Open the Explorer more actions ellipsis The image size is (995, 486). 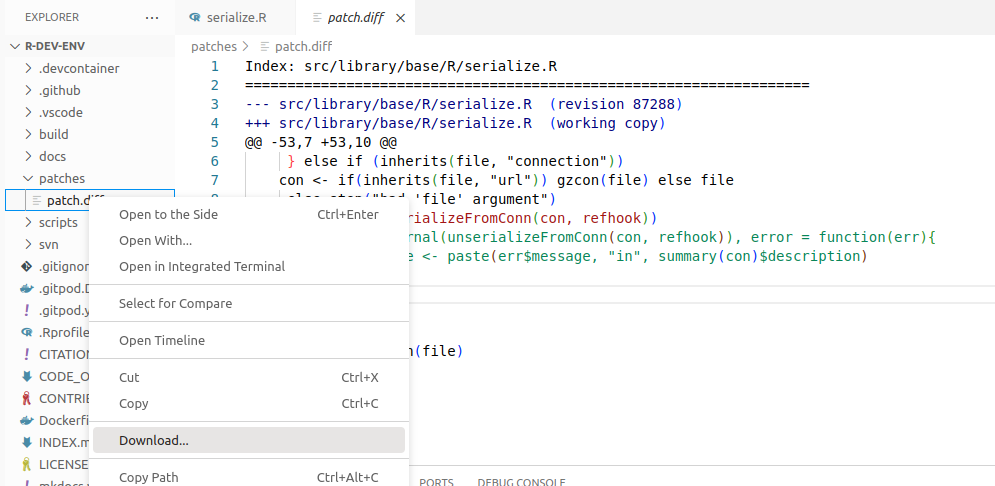(x=152, y=18)
